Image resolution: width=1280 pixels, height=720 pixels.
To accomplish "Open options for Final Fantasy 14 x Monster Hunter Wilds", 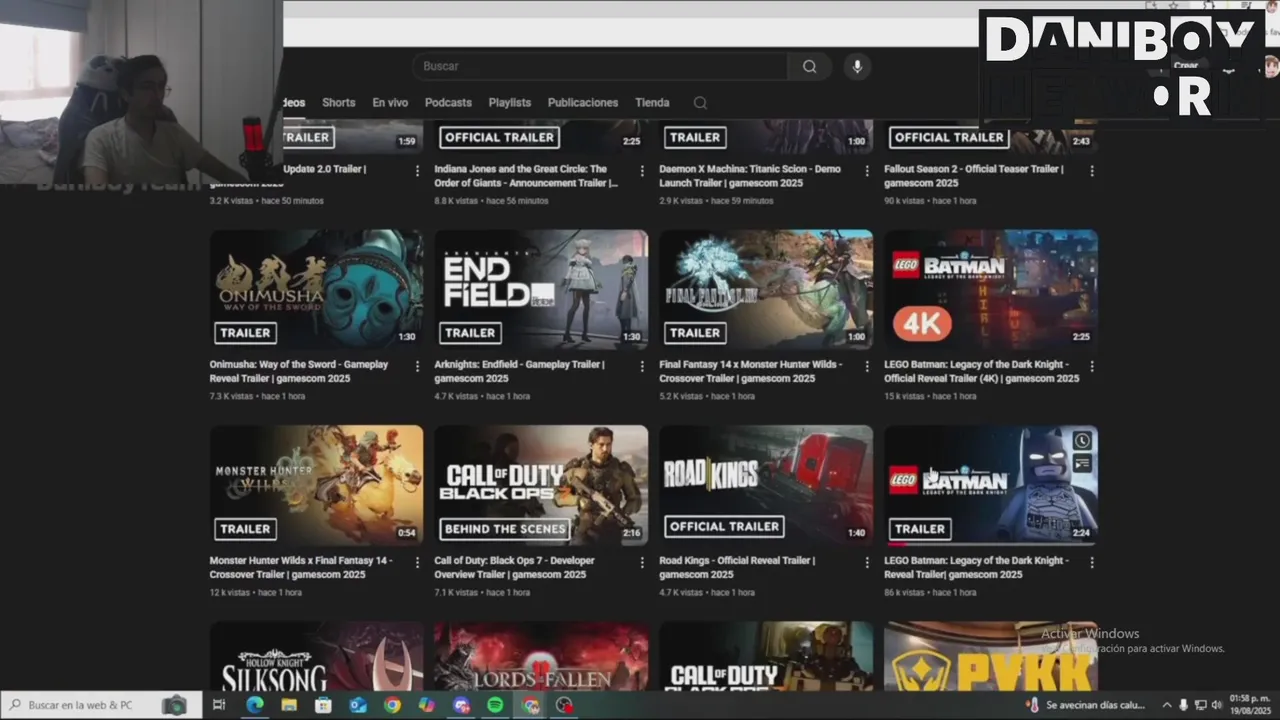I will 867,366.
